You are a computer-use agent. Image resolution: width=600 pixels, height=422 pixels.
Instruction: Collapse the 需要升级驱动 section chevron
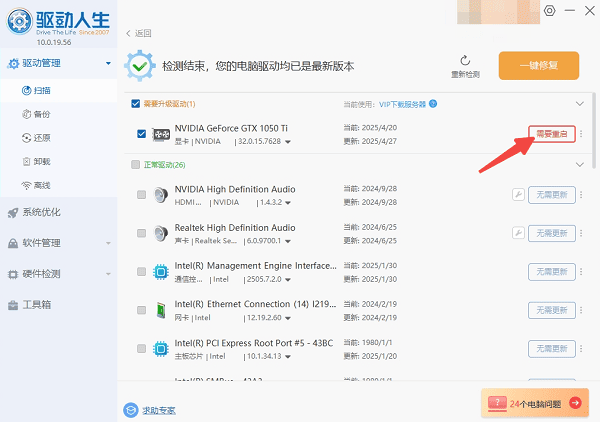coord(578,104)
